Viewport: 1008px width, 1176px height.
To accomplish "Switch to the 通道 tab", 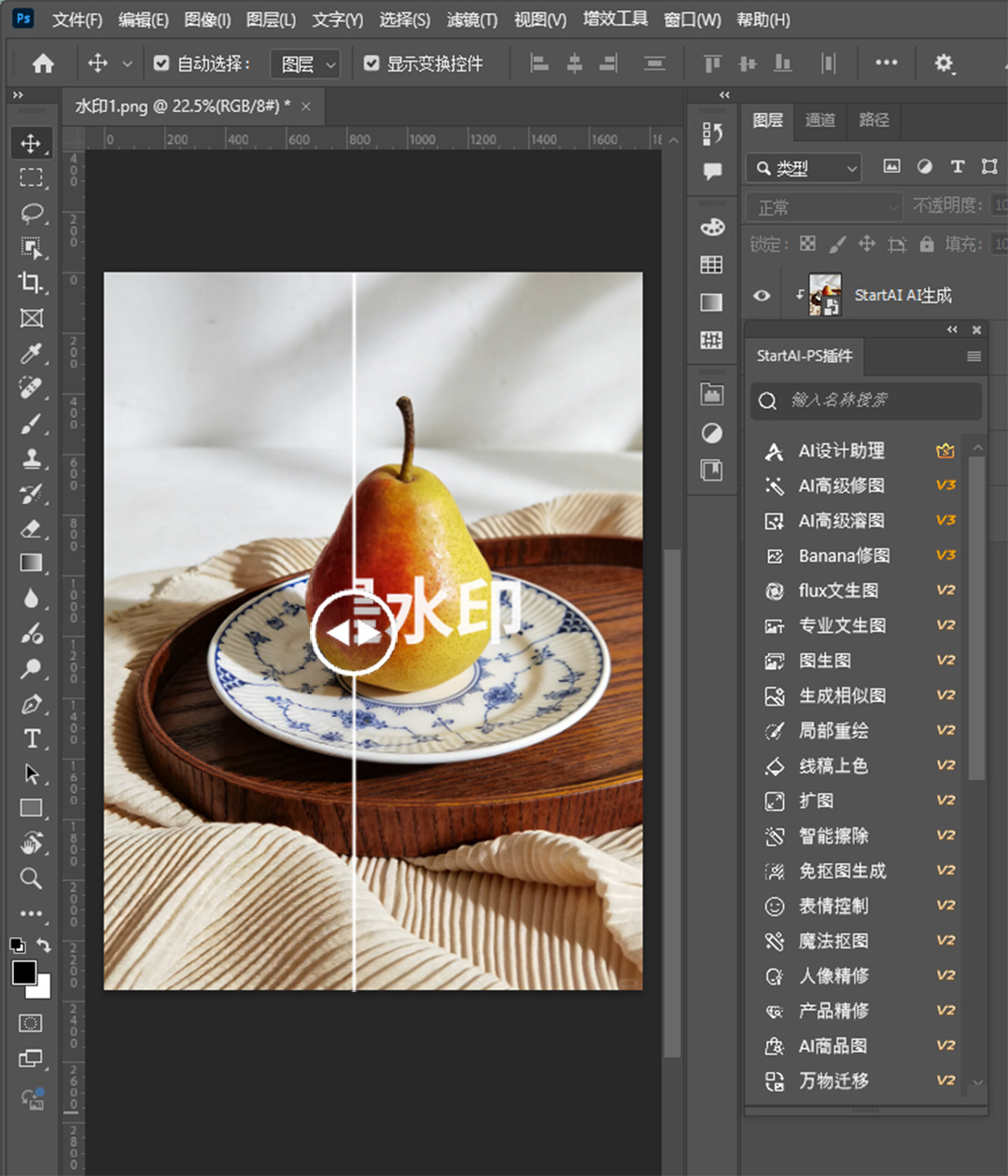I will (820, 119).
